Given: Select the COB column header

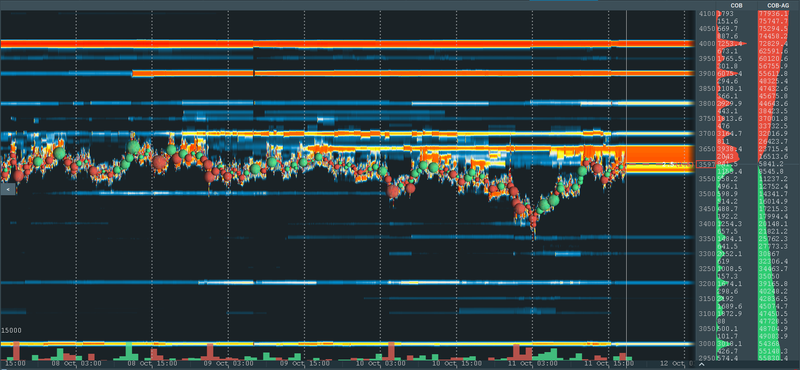Looking at the screenshot, I should [x=736, y=5].
